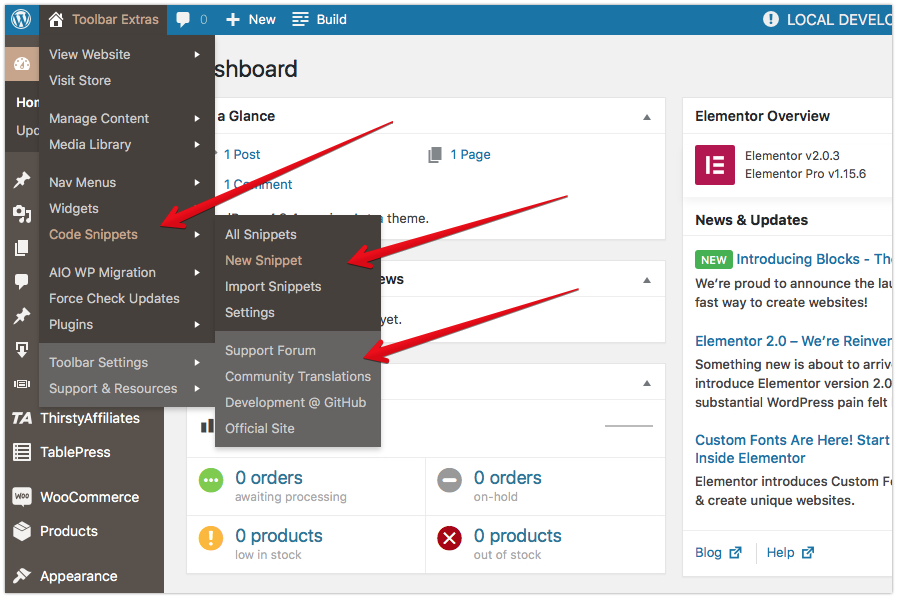Click the WooCommerce Woo icon
This screenshot has height=598, width=897.
22,497
